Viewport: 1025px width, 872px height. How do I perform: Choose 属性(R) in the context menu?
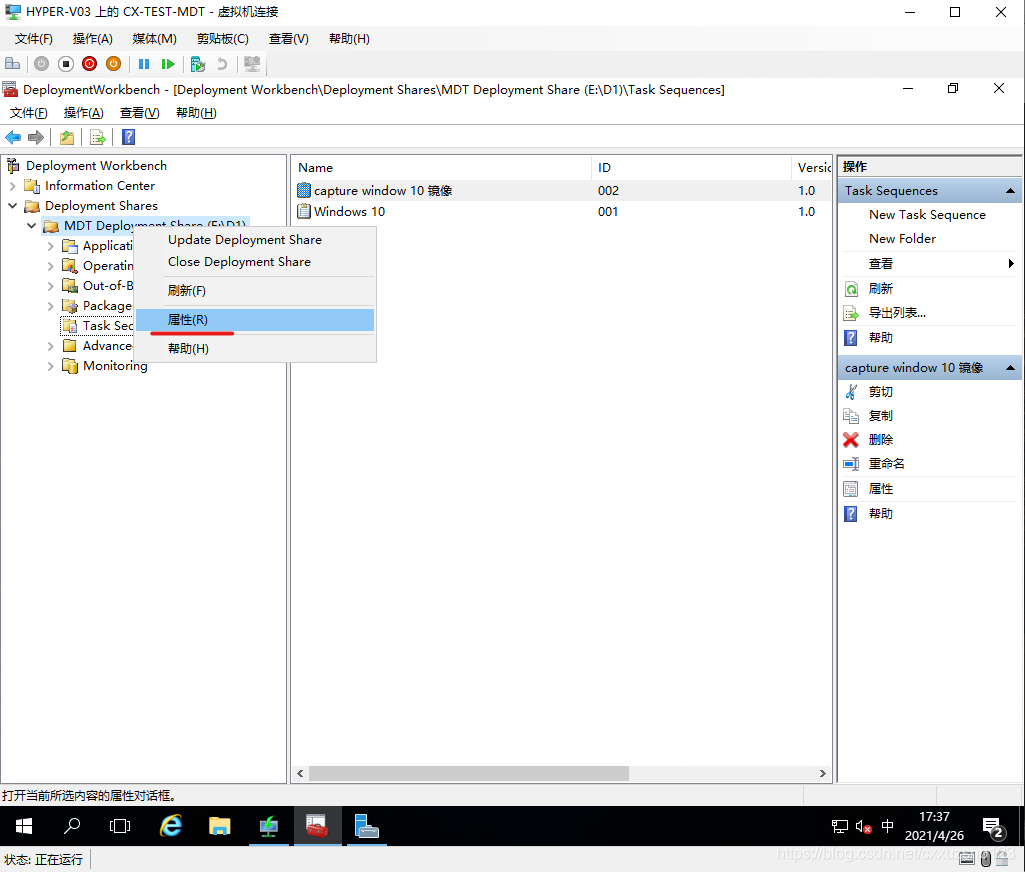[x=256, y=320]
